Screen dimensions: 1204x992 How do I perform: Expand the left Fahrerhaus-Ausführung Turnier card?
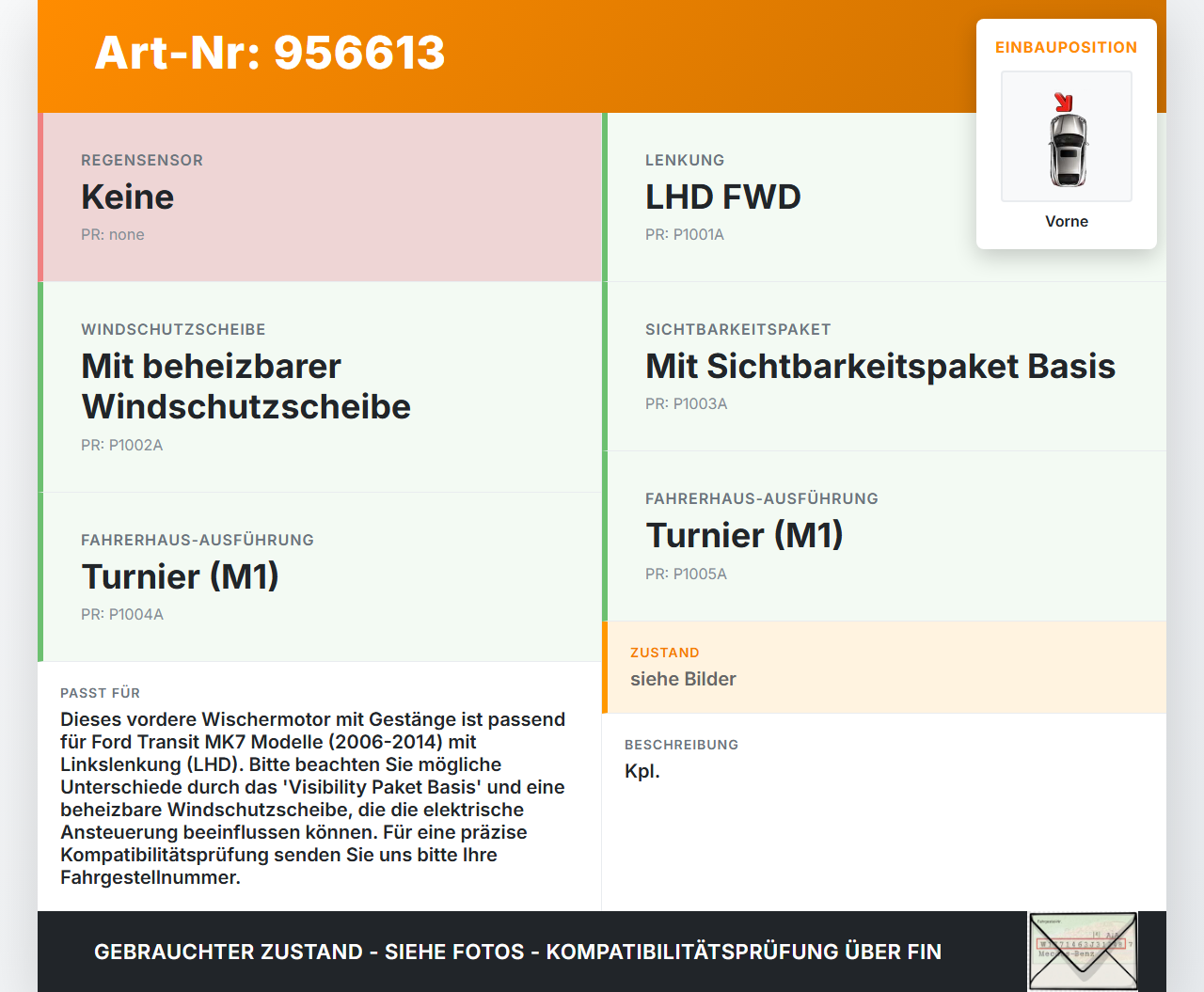[x=320, y=575]
